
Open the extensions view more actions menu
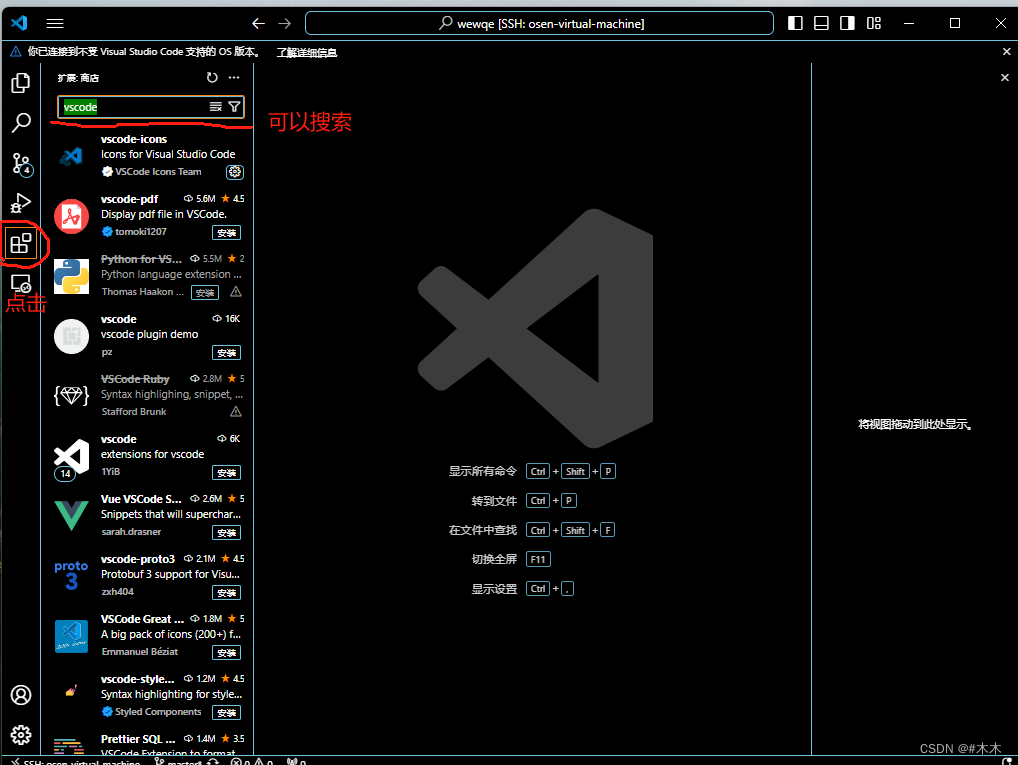coord(234,78)
